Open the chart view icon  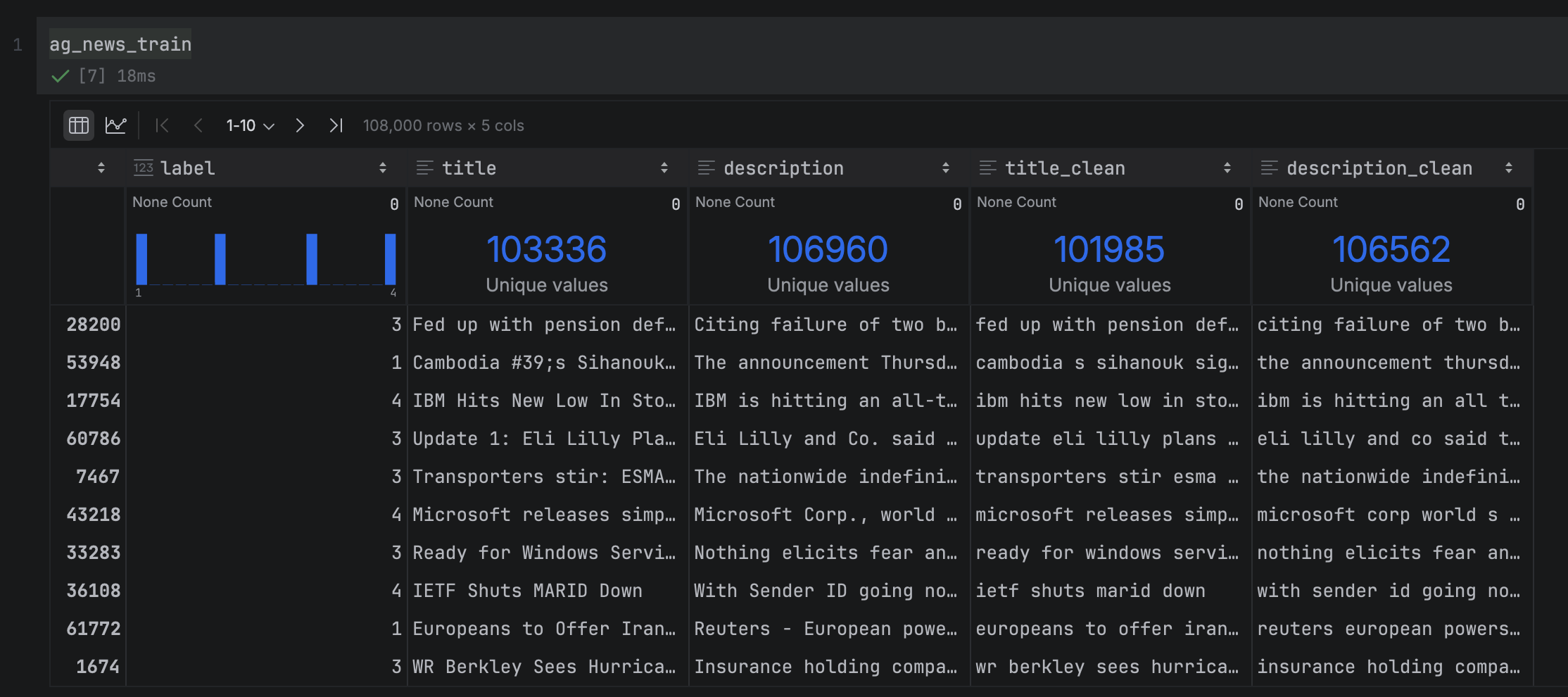(115, 125)
